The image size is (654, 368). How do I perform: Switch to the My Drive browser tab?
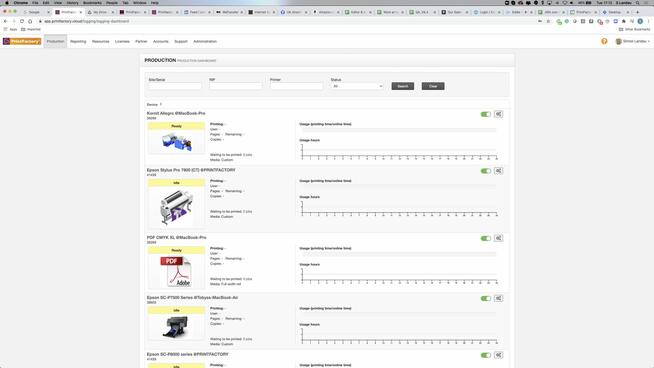point(100,12)
